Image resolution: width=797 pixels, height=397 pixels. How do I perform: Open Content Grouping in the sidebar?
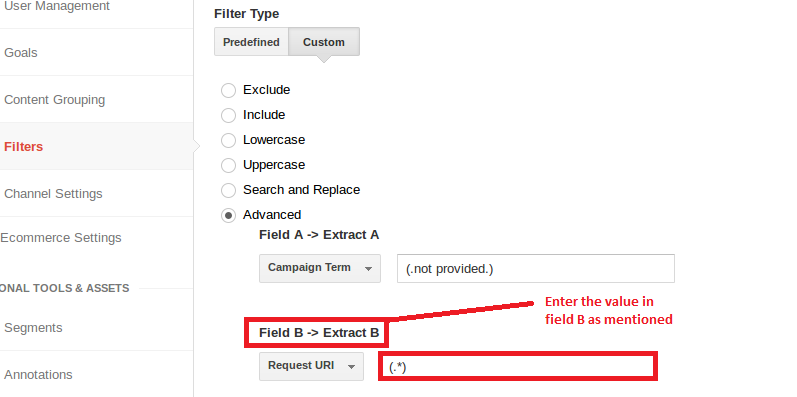pyautogui.click(x=54, y=100)
